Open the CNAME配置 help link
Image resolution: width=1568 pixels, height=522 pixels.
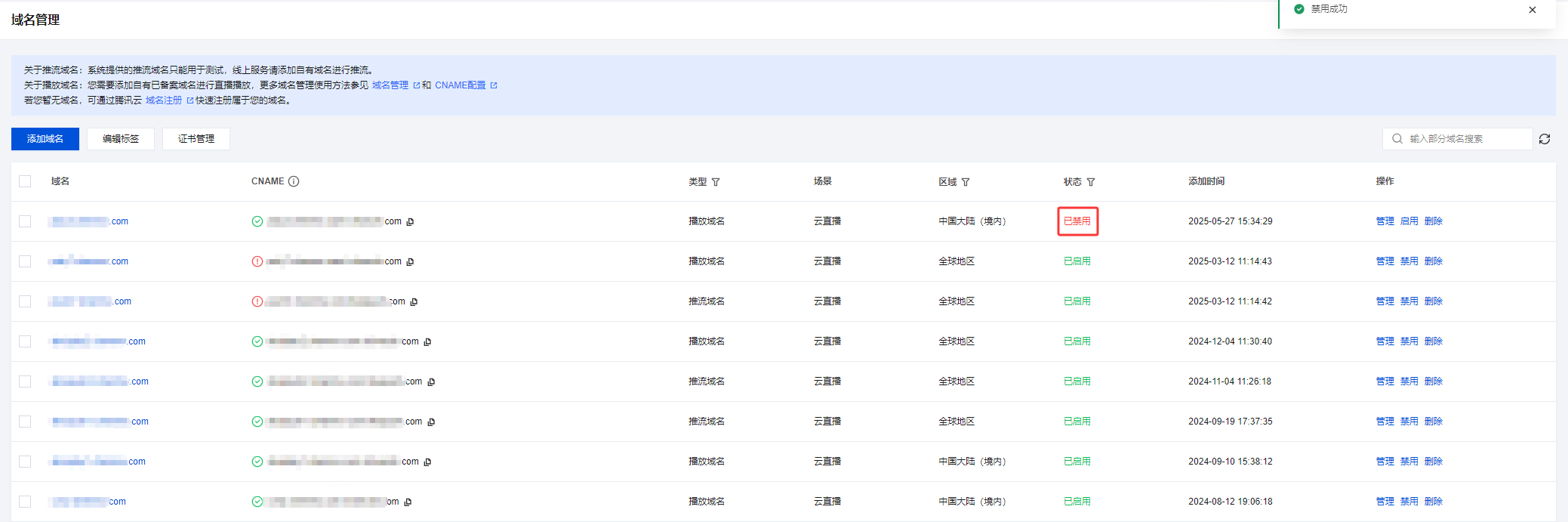click(x=461, y=85)
